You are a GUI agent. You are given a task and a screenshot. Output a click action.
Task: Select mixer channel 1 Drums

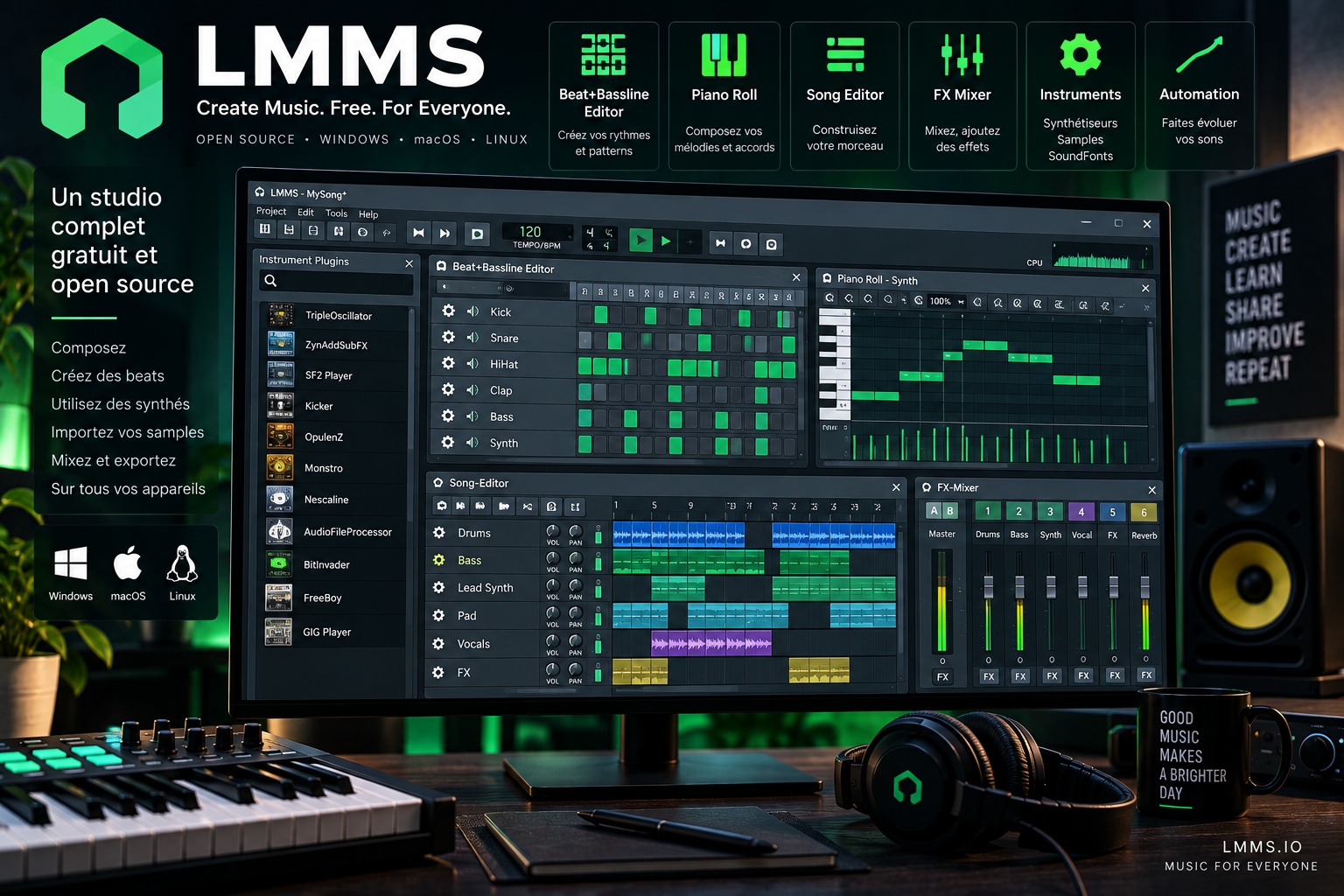(988, 512)
